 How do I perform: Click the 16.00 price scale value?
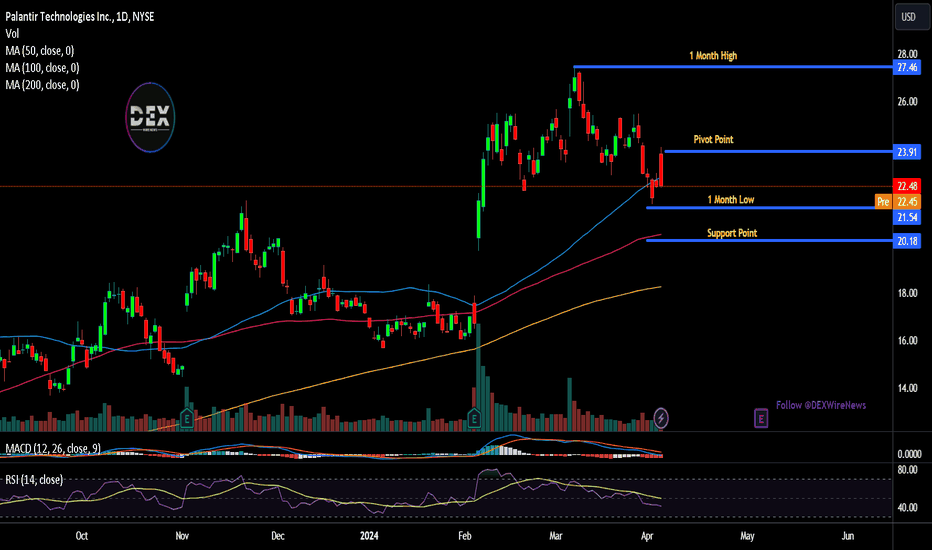(x=907, y=341)
